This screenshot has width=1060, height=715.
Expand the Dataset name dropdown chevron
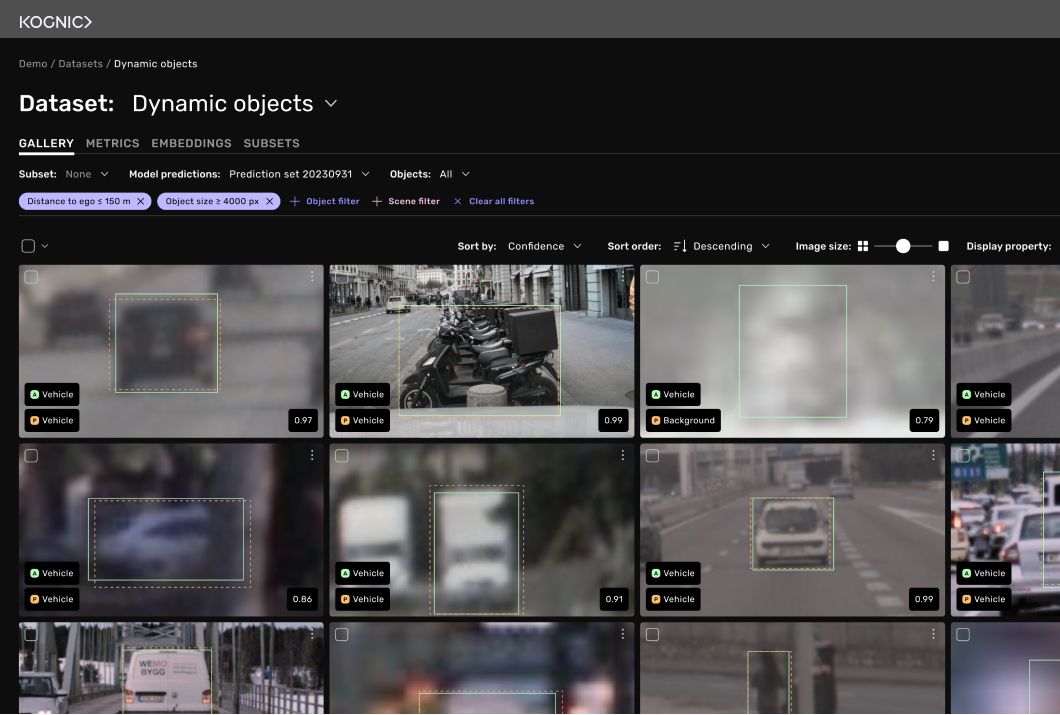[331, 103]
